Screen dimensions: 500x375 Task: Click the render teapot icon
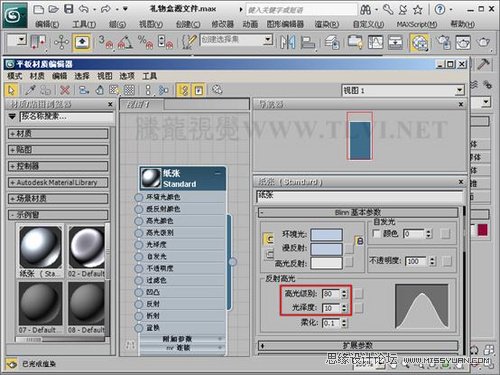pos(483,42)
